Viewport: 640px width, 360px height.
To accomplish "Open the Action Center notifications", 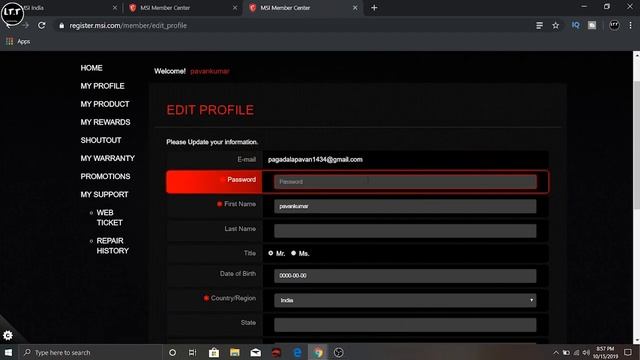I will (x=628, y=352).
